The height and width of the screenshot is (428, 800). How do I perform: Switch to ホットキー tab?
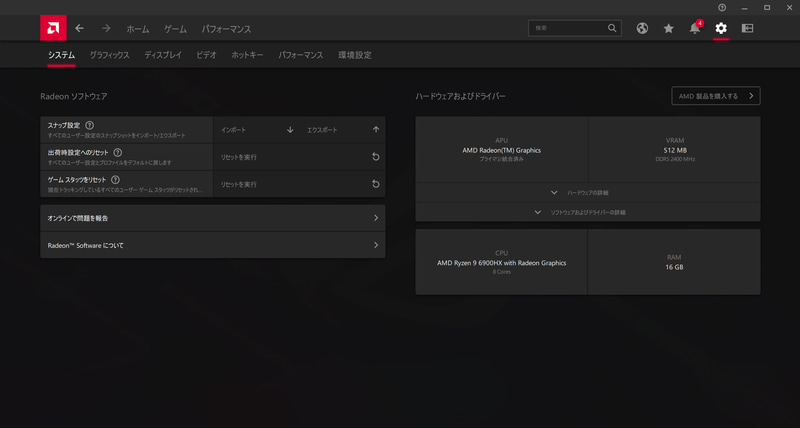[x=247, y=55]
